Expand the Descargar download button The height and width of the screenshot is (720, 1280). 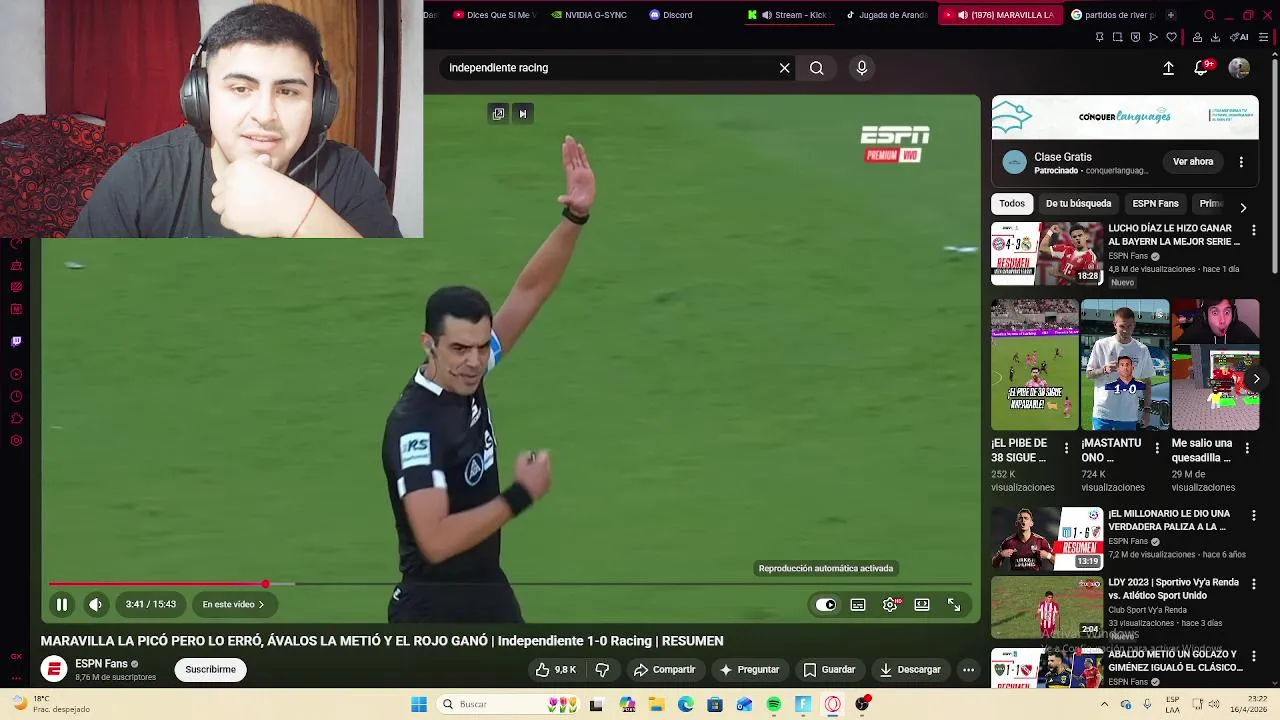coord(910,670)
